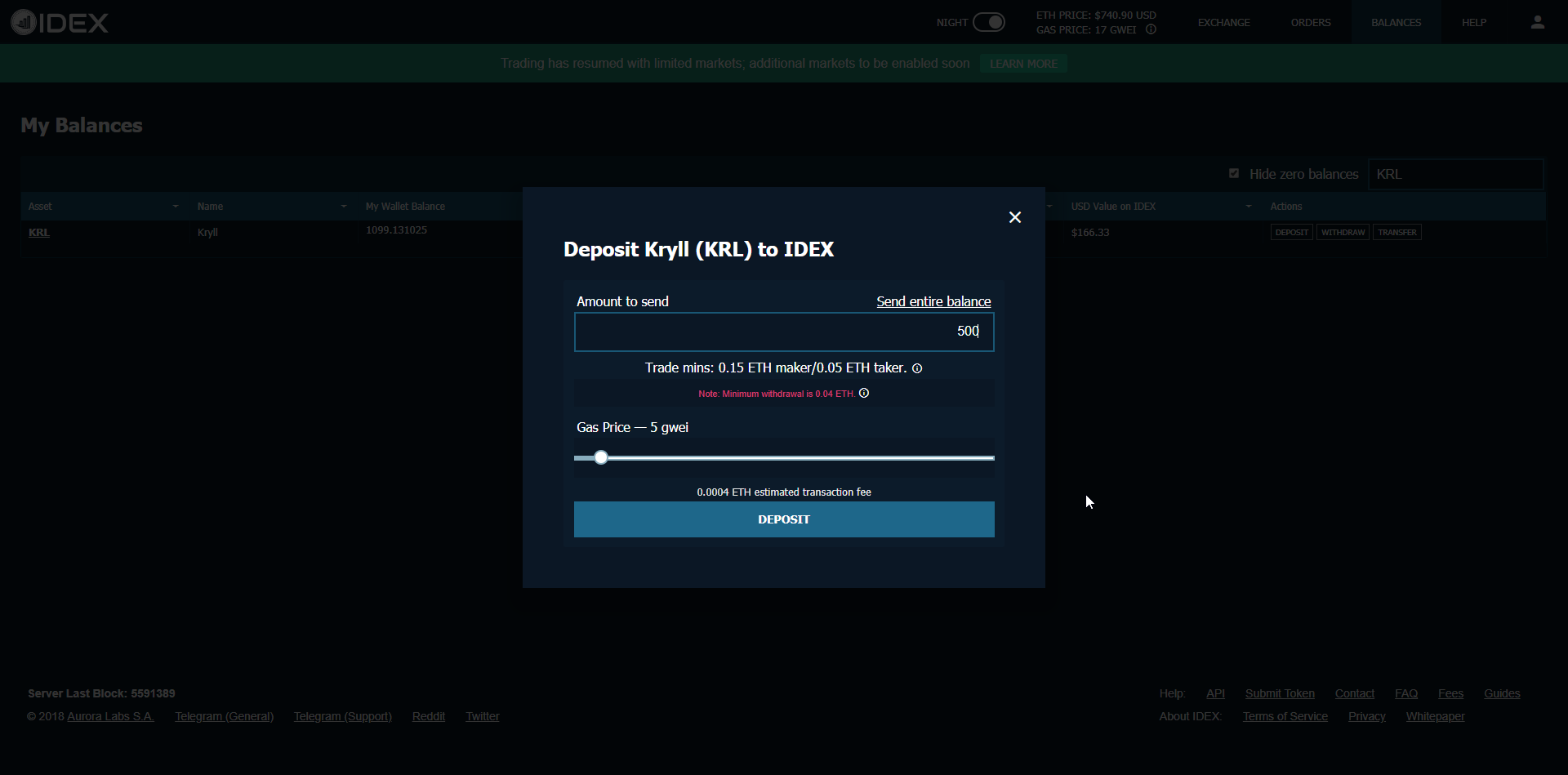Open the Contact footer link

[x=1355, y=693]
